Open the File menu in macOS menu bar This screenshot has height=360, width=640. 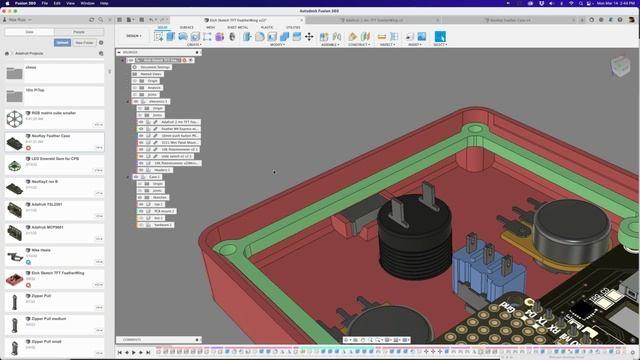click(x=45, y=3)
